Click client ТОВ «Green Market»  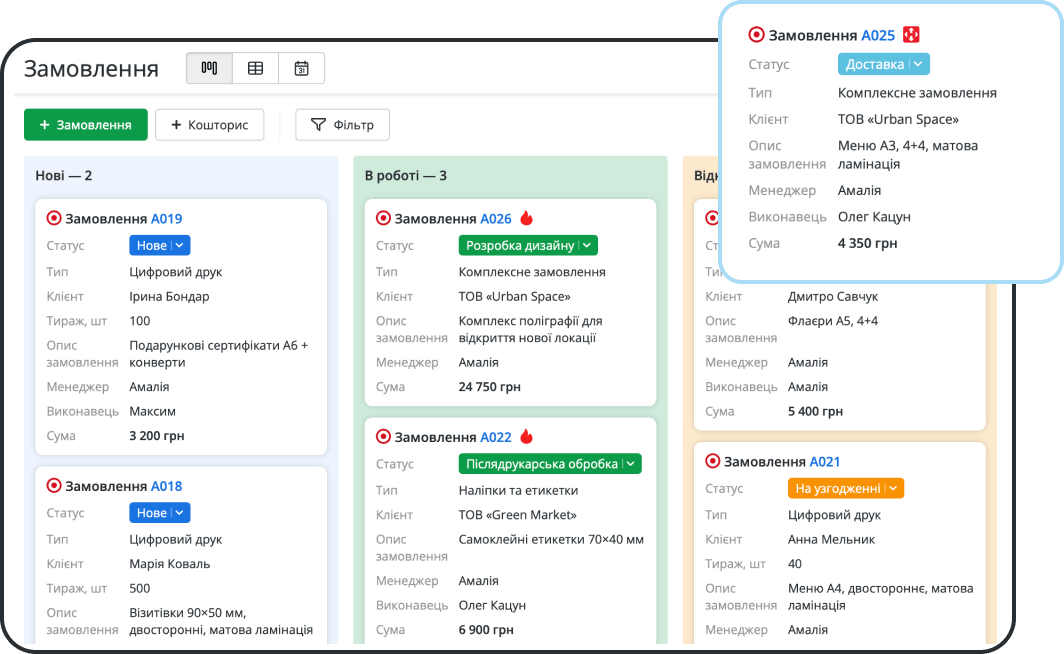(x=518, y=515)
